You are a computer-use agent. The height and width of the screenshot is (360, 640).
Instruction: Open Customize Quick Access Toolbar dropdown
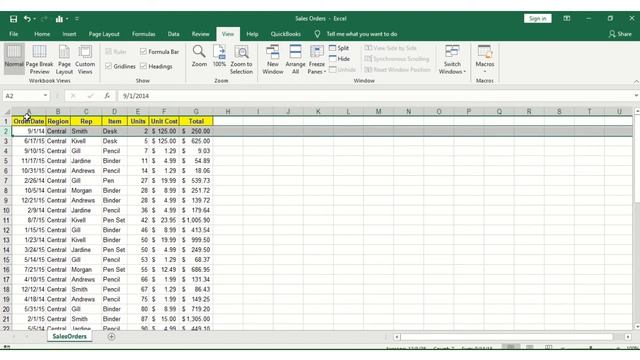coord(77,19)
